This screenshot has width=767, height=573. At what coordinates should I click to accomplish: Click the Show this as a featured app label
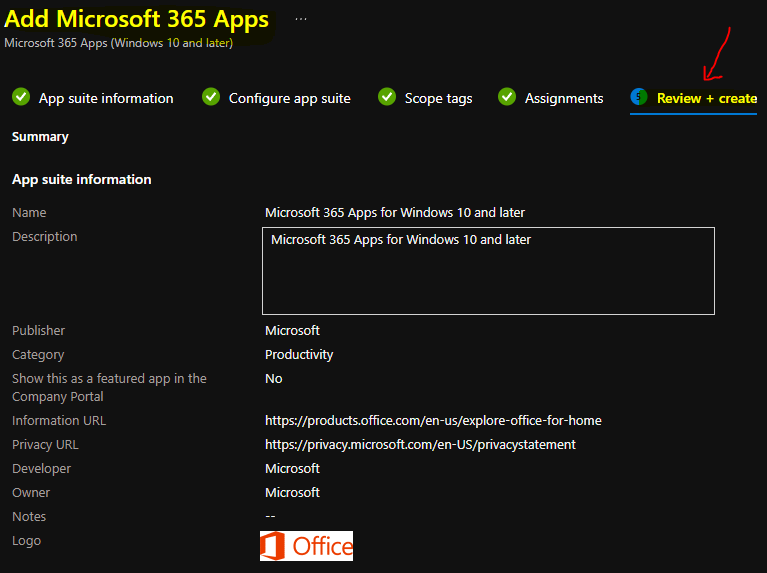[109, 387]
